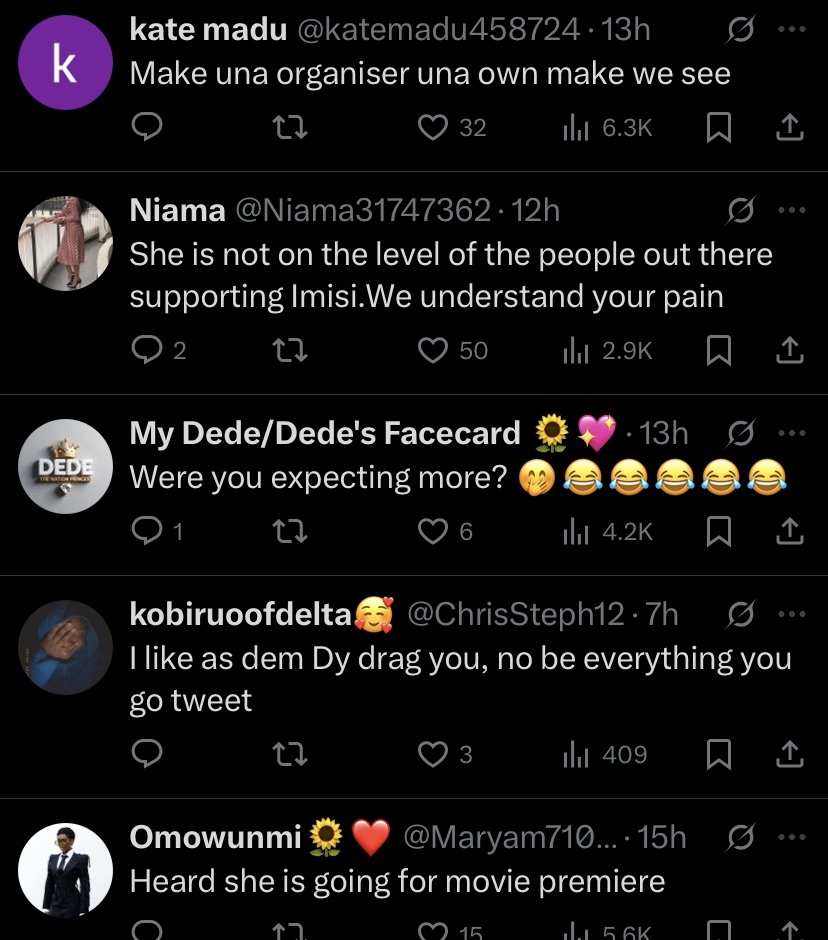
Task: Open more options on Niama's tweet
Action: tap(791, 210)
